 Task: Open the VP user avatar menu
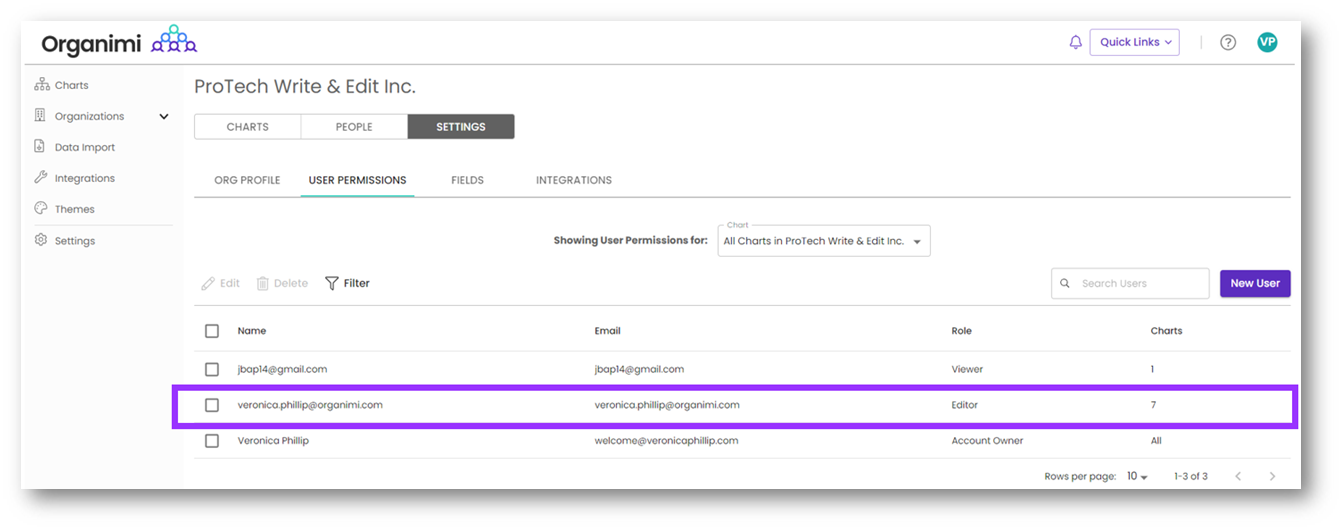tap(1267, 42)
